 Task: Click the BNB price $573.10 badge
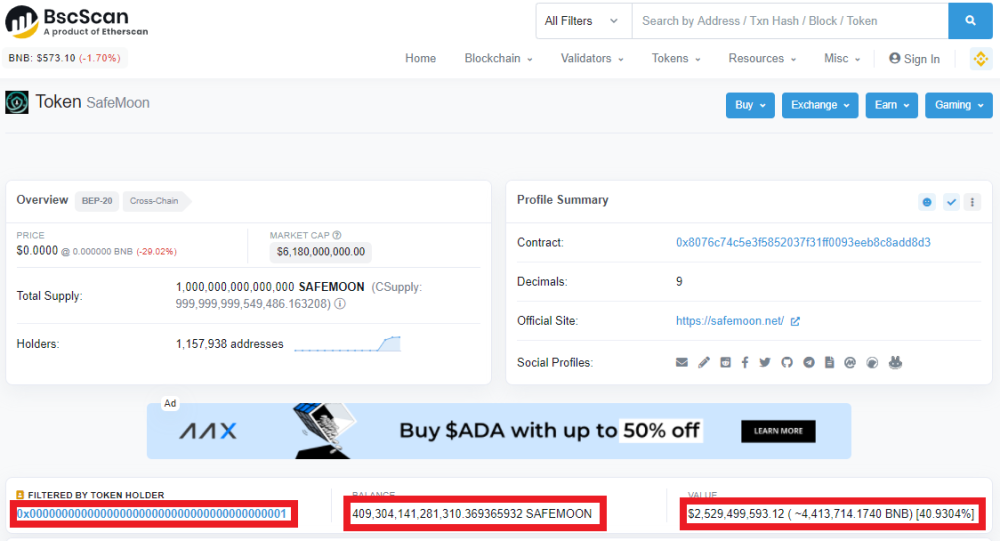64,58
